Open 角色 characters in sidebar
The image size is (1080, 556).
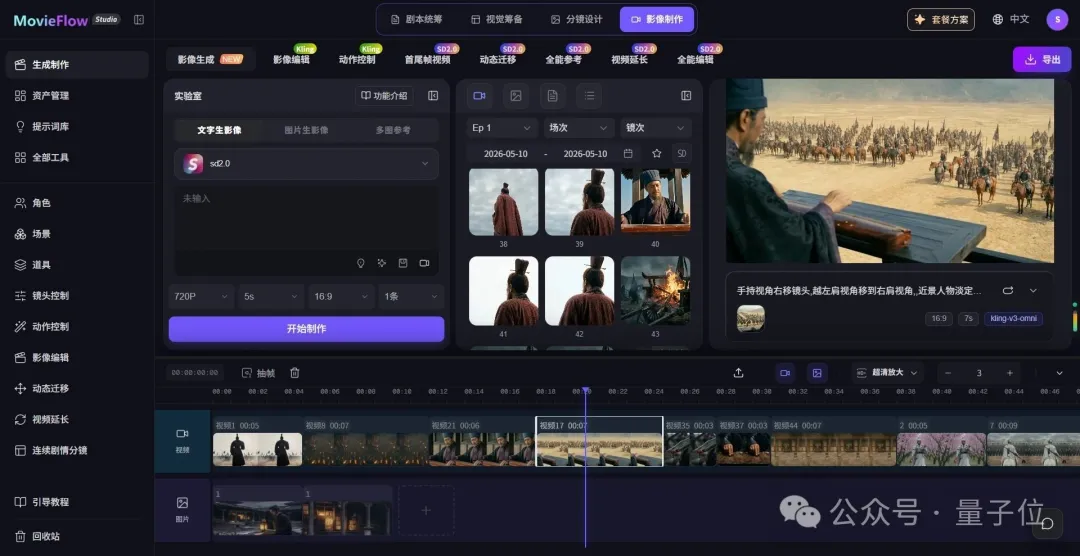76,203
